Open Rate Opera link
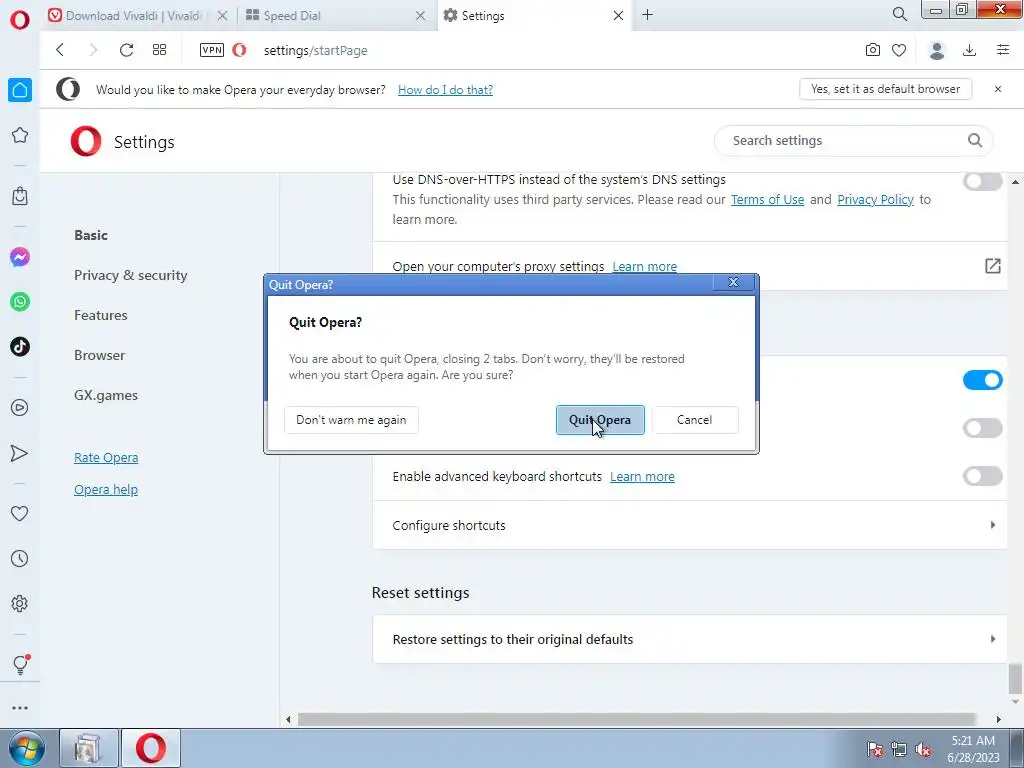The width and height of the screenshot is (1024, 768). pyautogui.click(x=106, y=458)
